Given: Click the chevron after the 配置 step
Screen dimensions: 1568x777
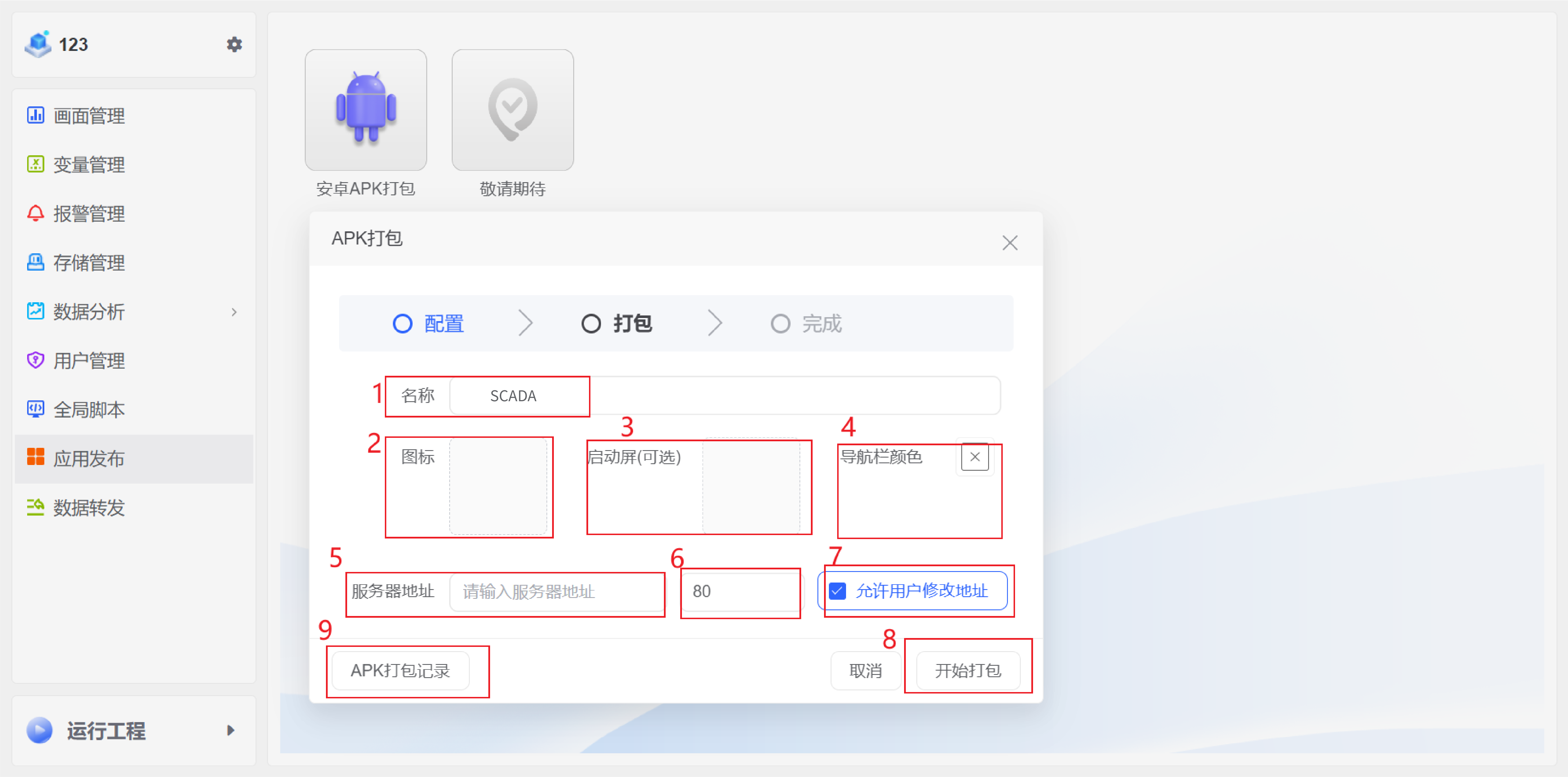Looking at the screenshot, I should pyautogui.click(x=526, y=323).
